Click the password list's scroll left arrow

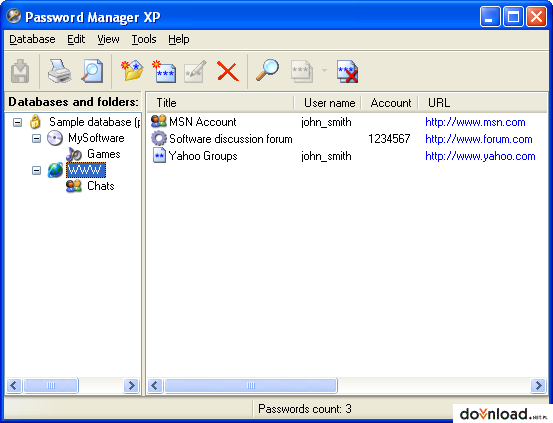pyautogui.click(x=155, y=385)
